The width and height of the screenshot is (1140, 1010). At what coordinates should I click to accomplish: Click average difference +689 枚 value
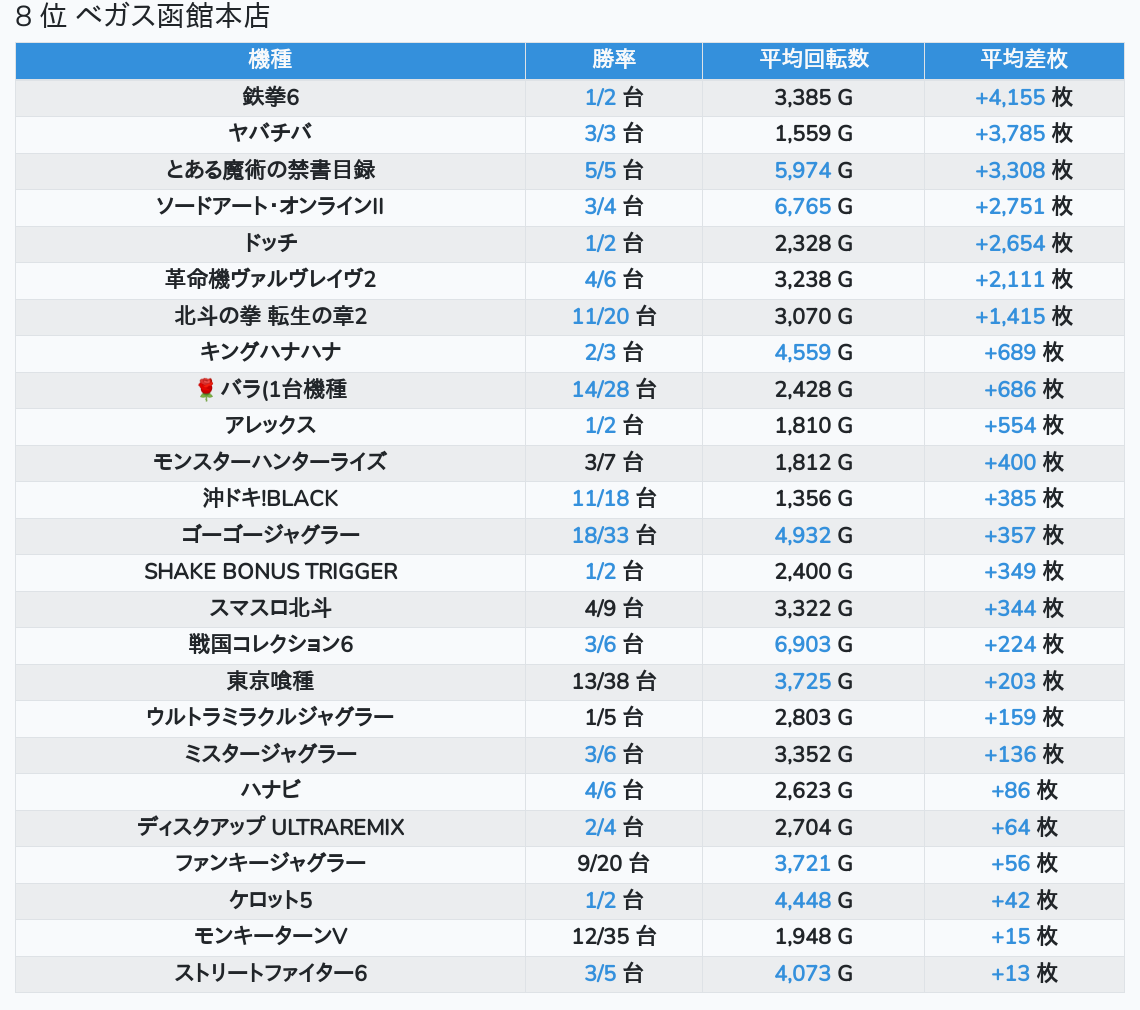[1024, 353]
